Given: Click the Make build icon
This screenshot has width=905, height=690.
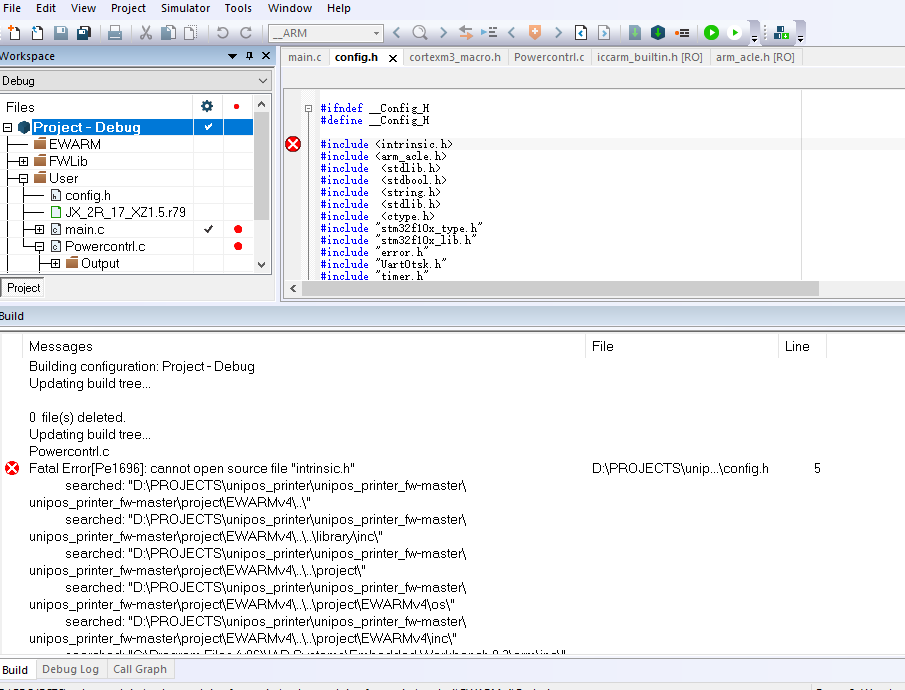Looking at the screenshot, I should [657, 33].
